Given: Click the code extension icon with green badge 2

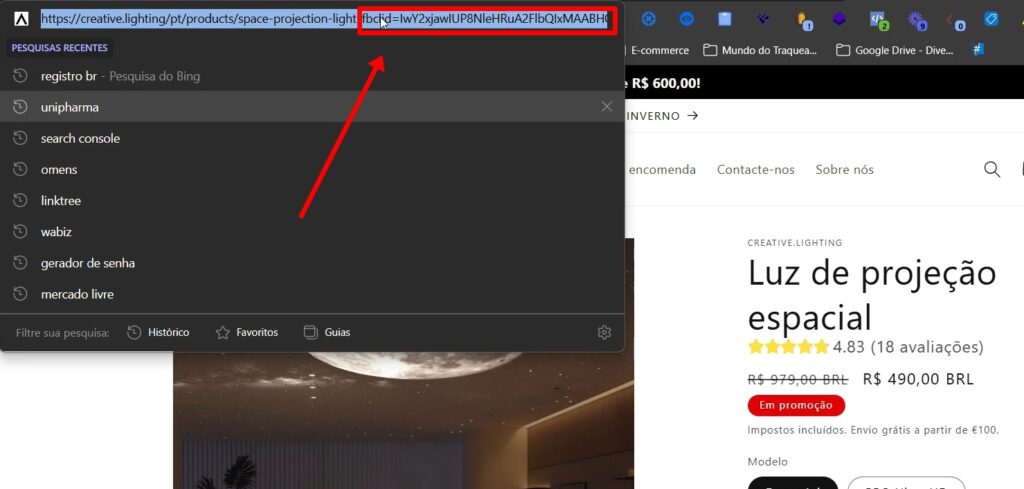Looking at the screenshot, I should click(x=878, y=20).
